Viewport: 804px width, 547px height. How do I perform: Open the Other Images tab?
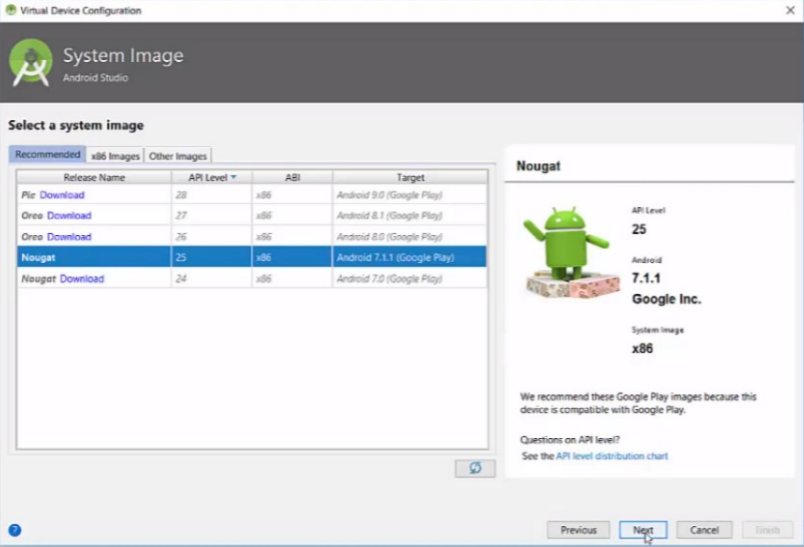click(x=177, y=156)
